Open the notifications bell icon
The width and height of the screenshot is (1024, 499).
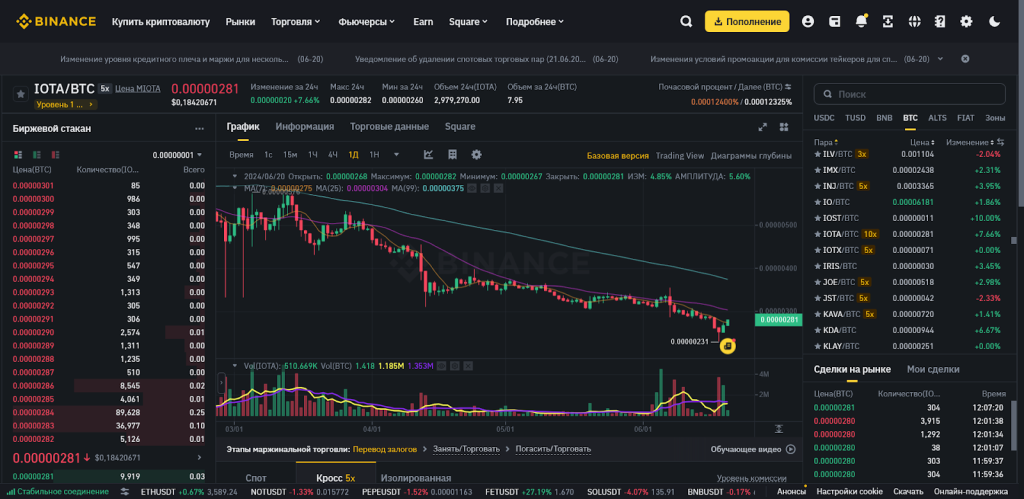pyautogui.click(x=861, y=21)
